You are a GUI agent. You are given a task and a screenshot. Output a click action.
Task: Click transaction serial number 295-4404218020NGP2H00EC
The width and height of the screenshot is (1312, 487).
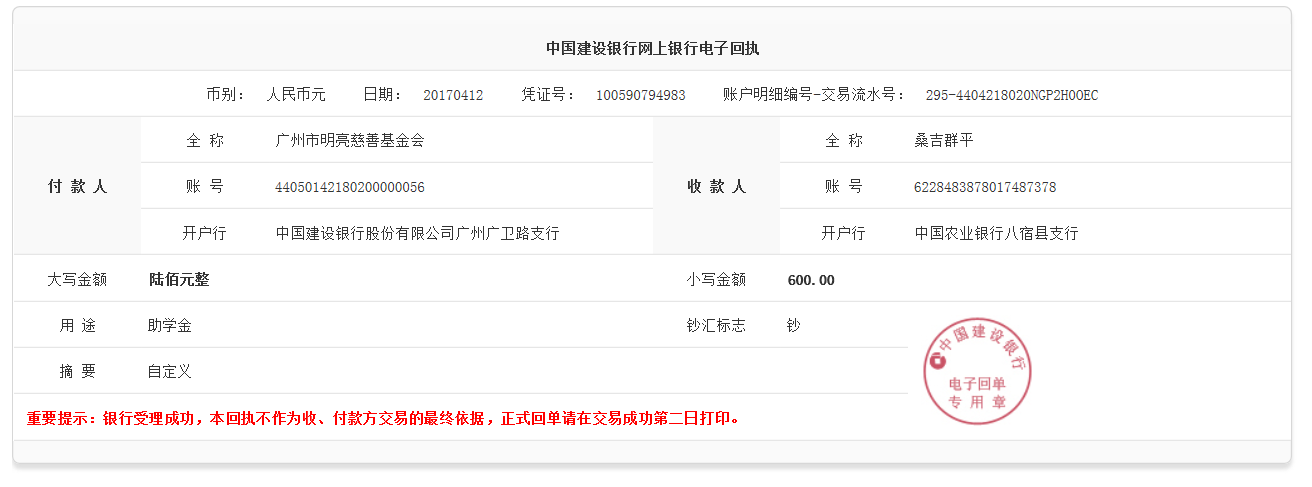pyautogui.click(x=1011, y=95)
